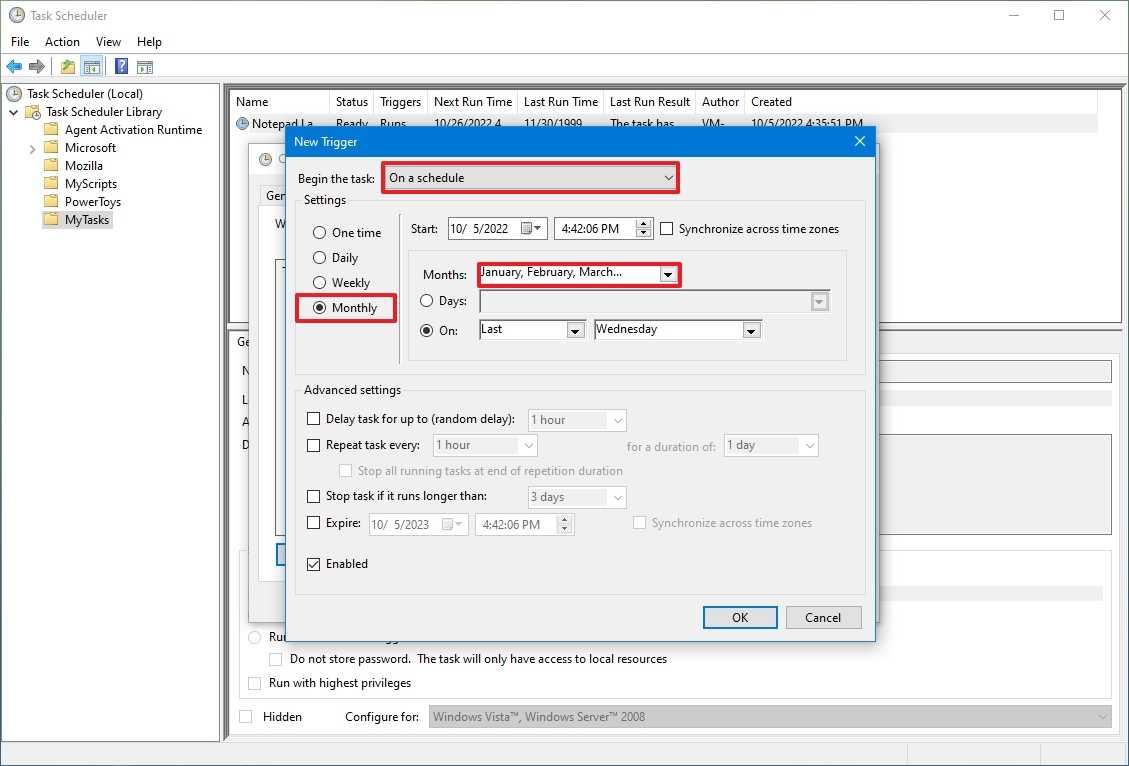Toggle the Show/Hide Console Tree icon
Viewport: 1129px width, 766px height.
(x=91, y=67)
